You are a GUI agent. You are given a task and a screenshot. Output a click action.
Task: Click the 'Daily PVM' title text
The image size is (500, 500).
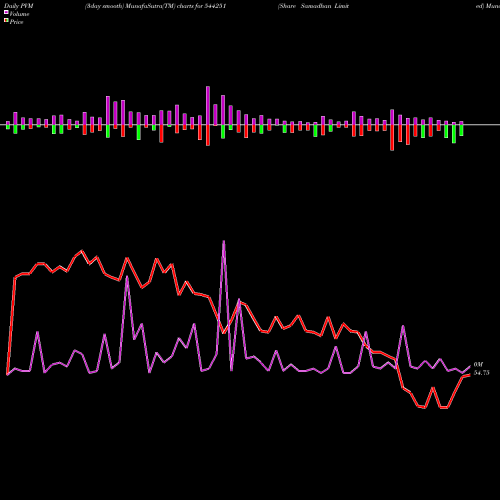19,6
